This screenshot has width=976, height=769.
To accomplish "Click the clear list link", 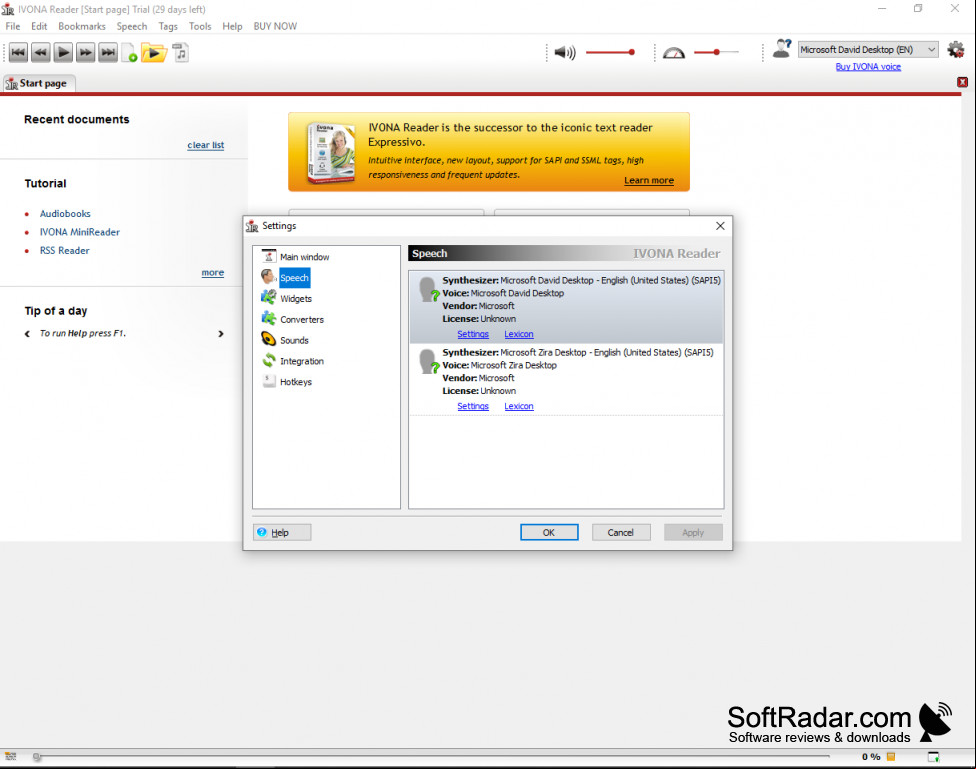I will pos(205,145).
